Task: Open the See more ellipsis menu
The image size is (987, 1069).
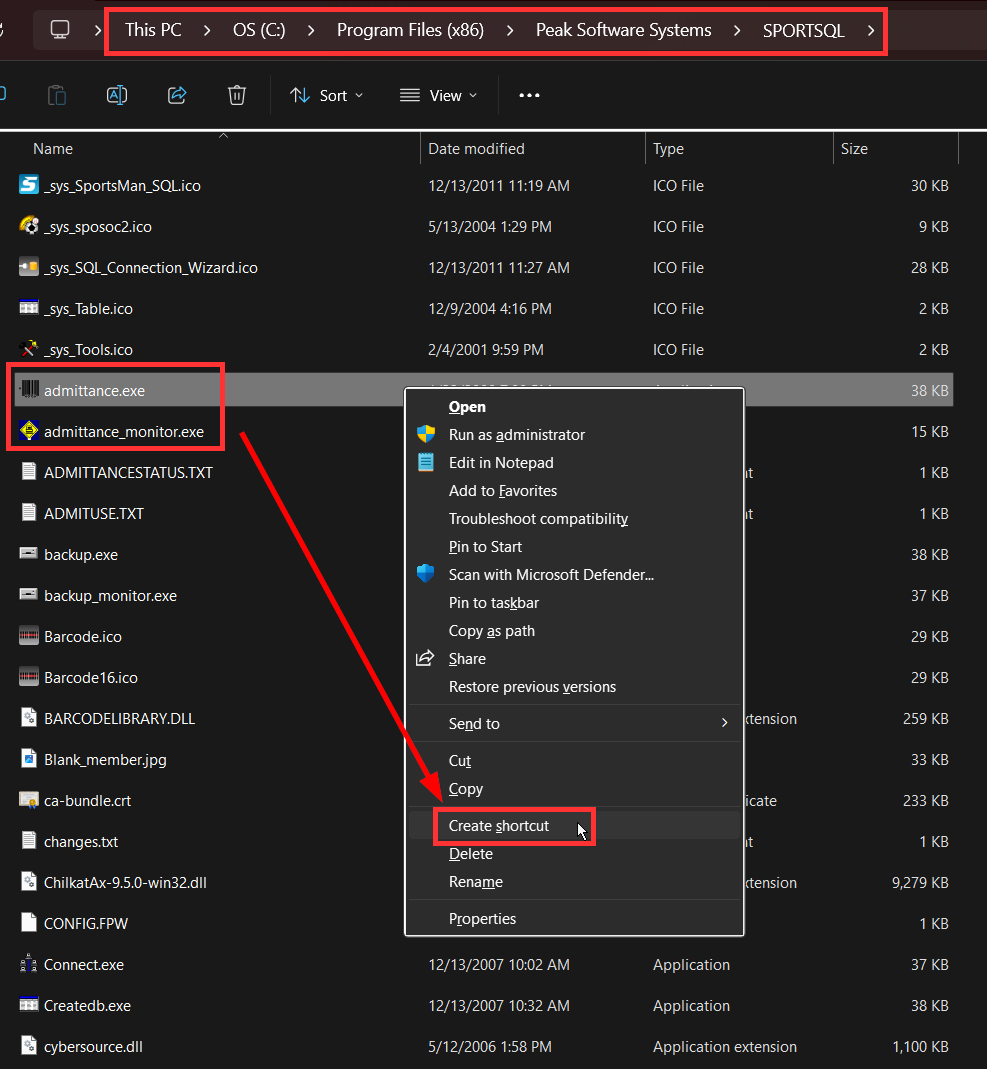Action: tap(529, 95)
